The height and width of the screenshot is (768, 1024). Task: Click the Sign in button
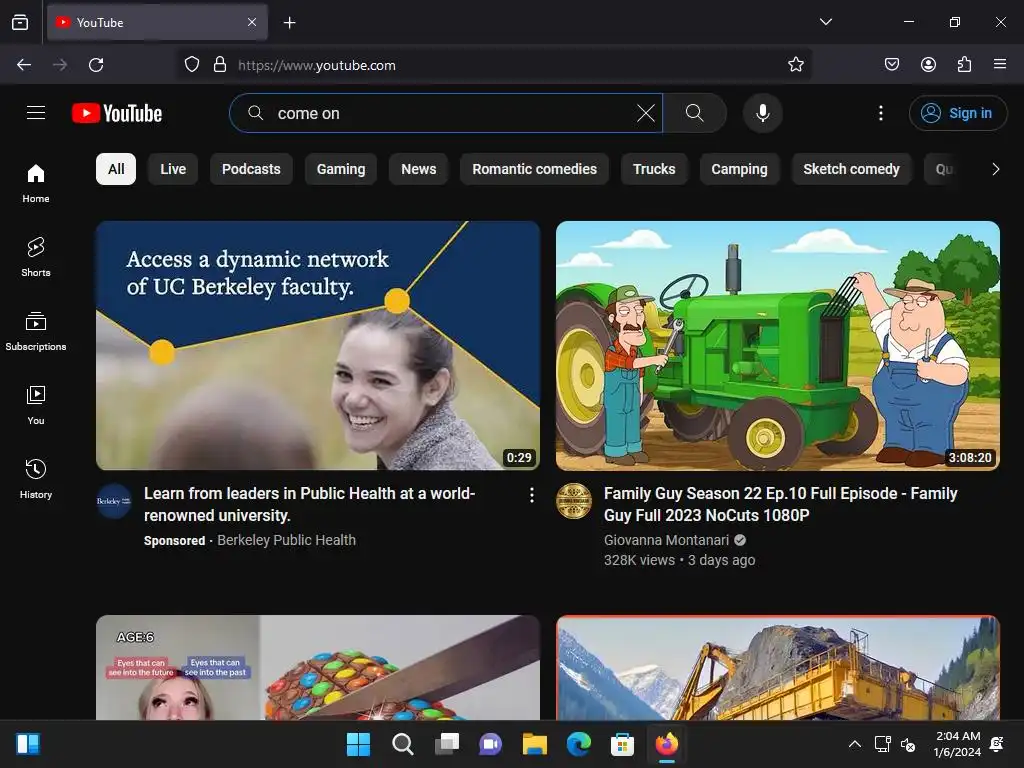[x=957, y=113]
